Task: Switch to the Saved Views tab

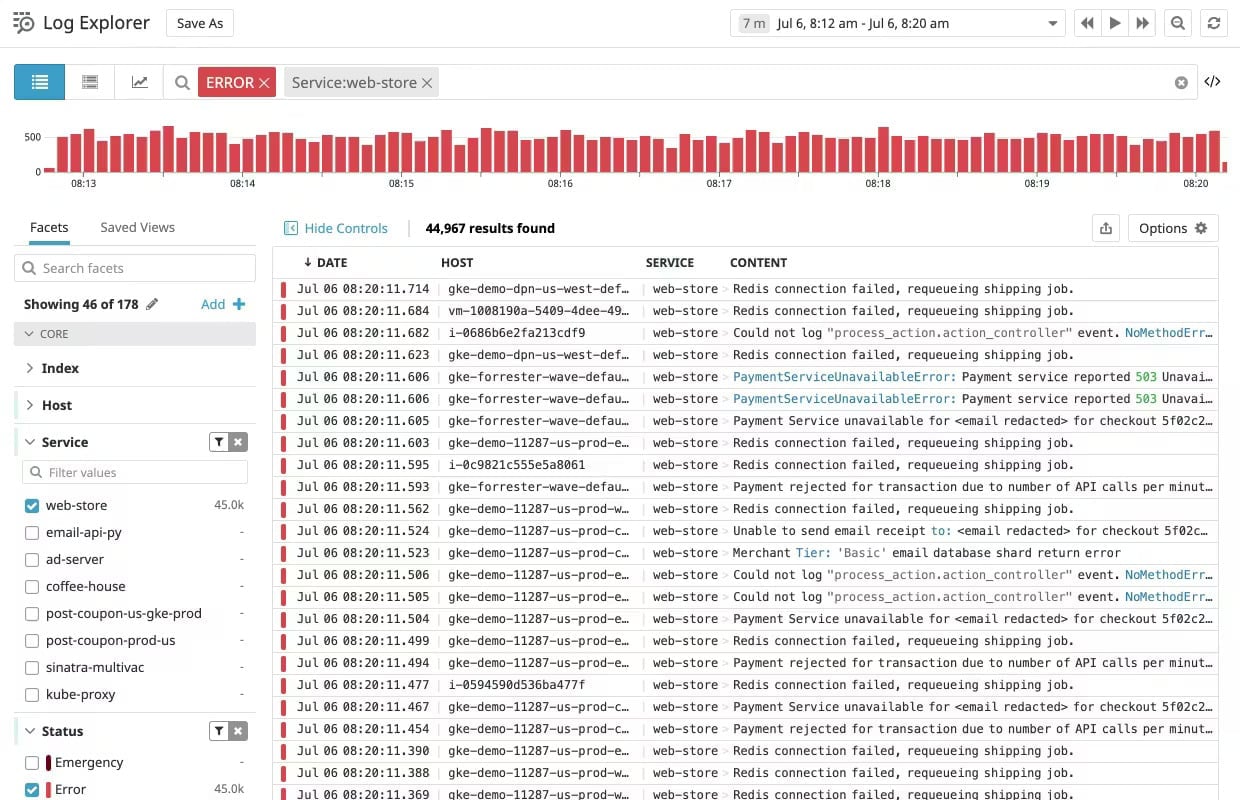Action: point(137,227)
